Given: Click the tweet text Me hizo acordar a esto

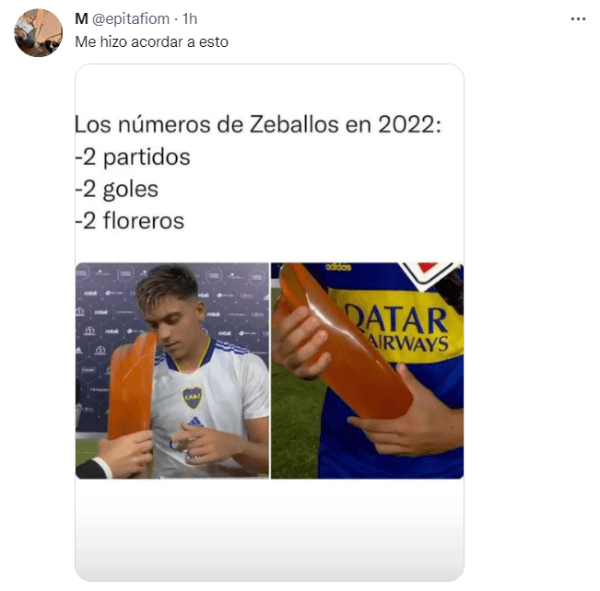Looking at the screenshot, I should [x=152, y=42].
